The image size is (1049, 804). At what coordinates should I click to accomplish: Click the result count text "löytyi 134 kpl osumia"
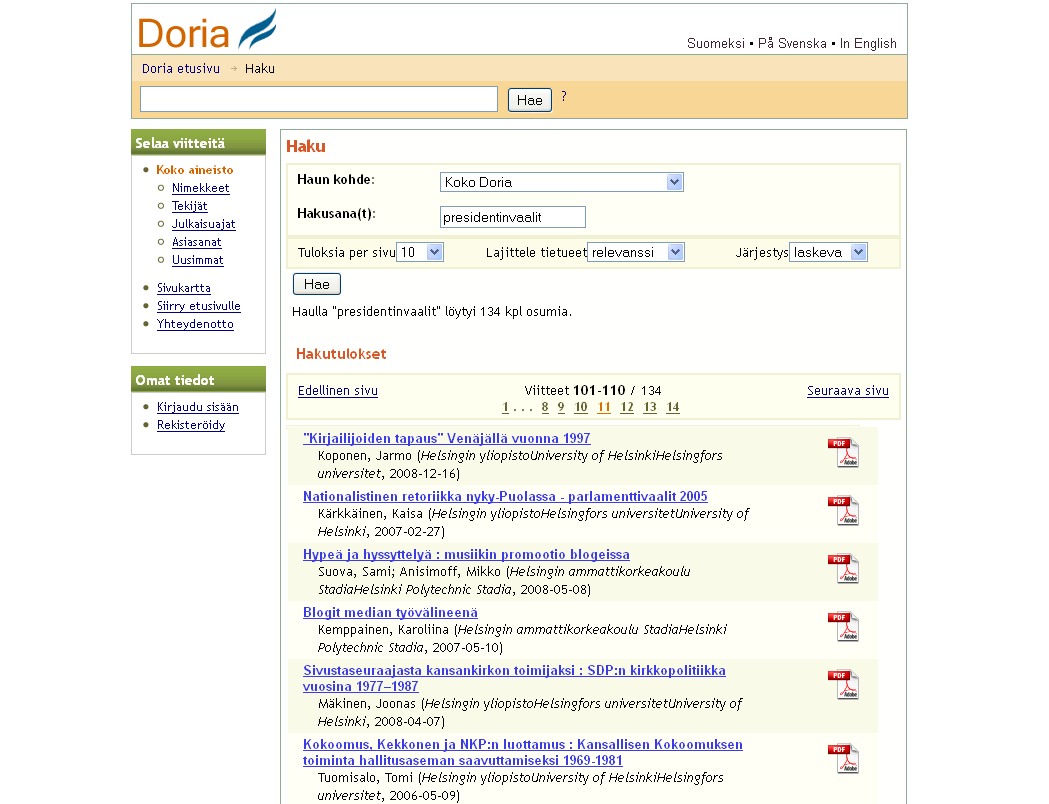pos(508,312)
